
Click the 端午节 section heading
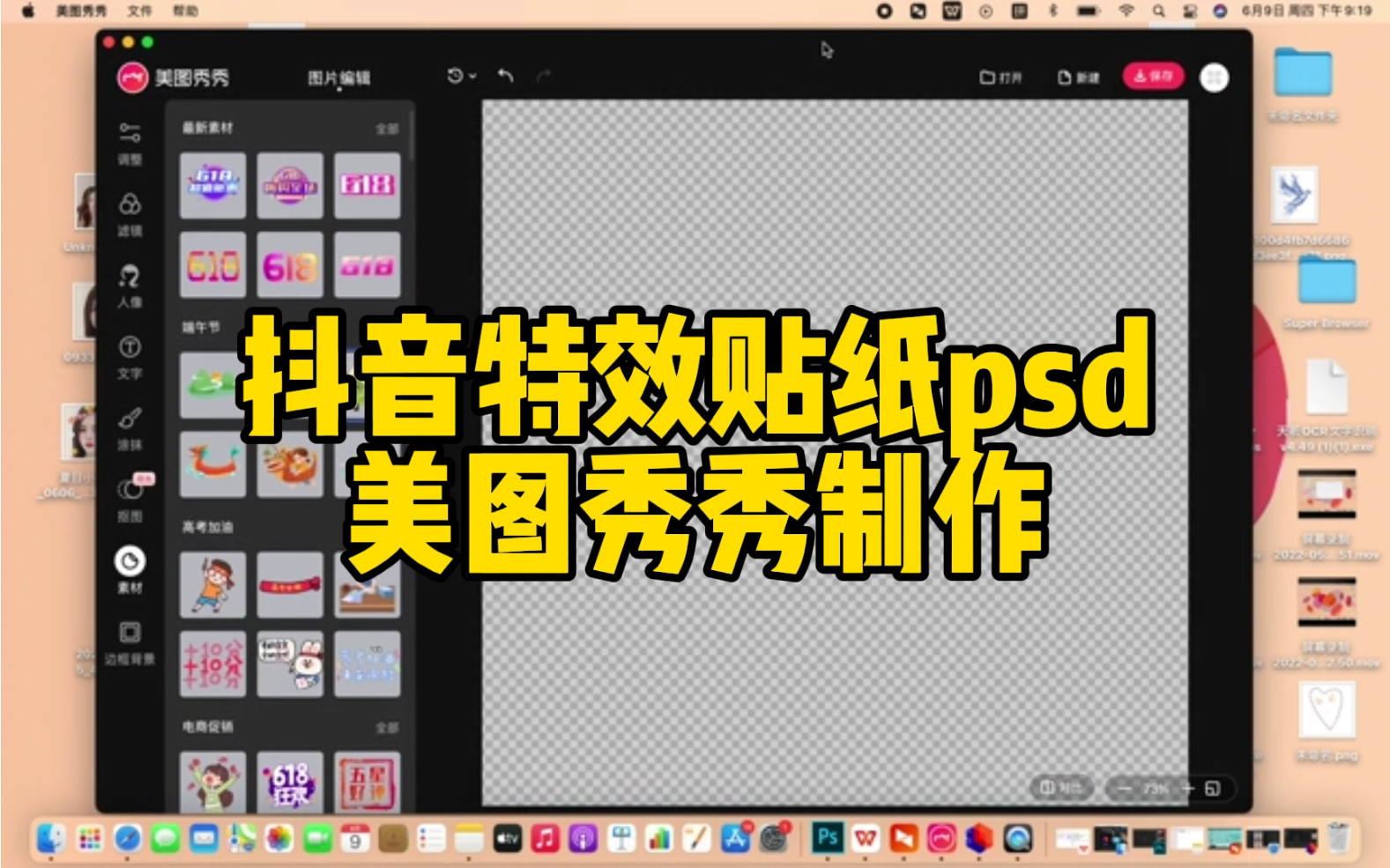click(x=201, y=327)
